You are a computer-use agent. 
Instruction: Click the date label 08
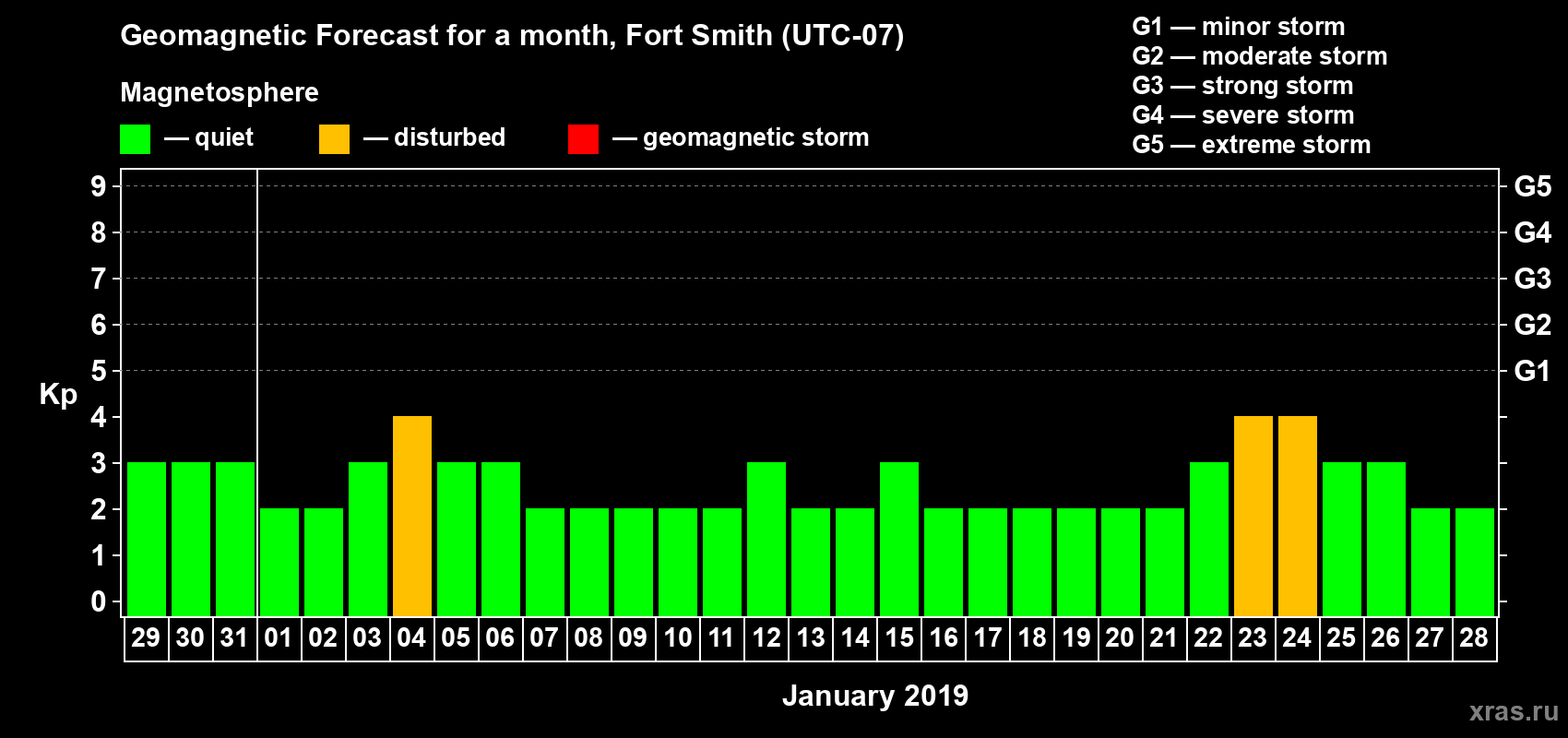pyautogui.click(x=588, y=637)
